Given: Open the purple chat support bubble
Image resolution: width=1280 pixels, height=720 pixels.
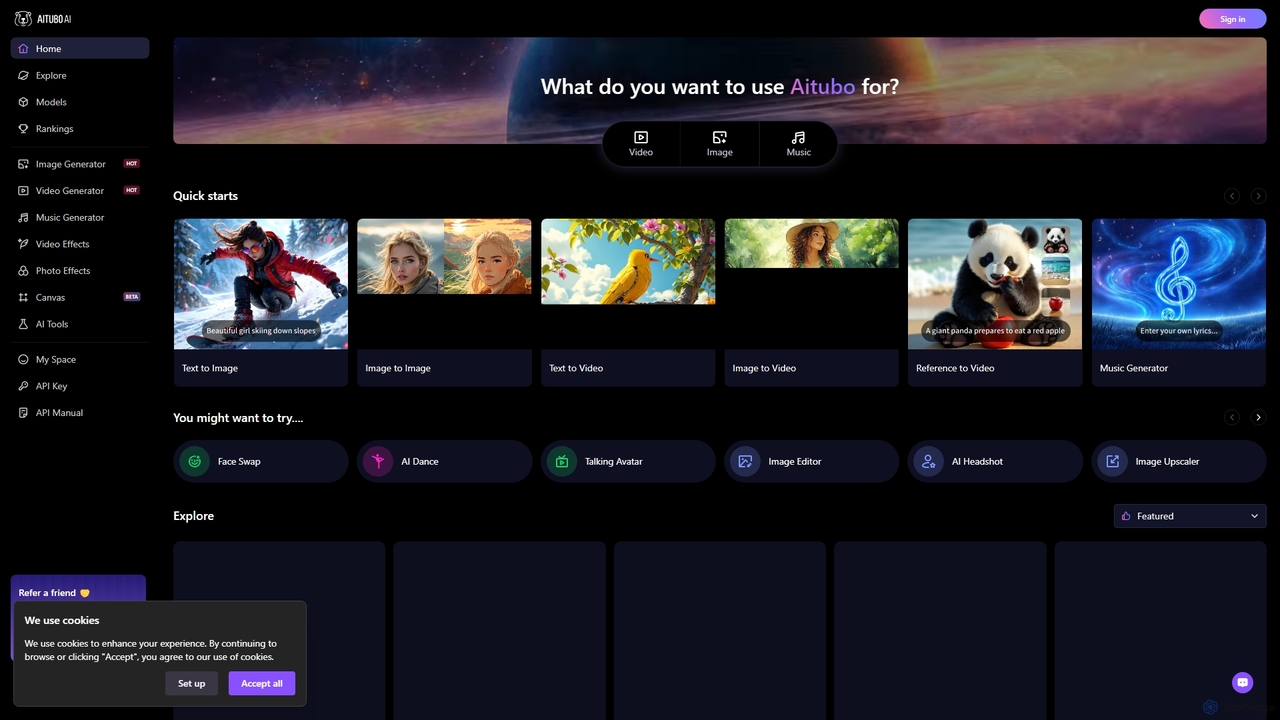Looking at the screenshot, I should coord(1243,683).
